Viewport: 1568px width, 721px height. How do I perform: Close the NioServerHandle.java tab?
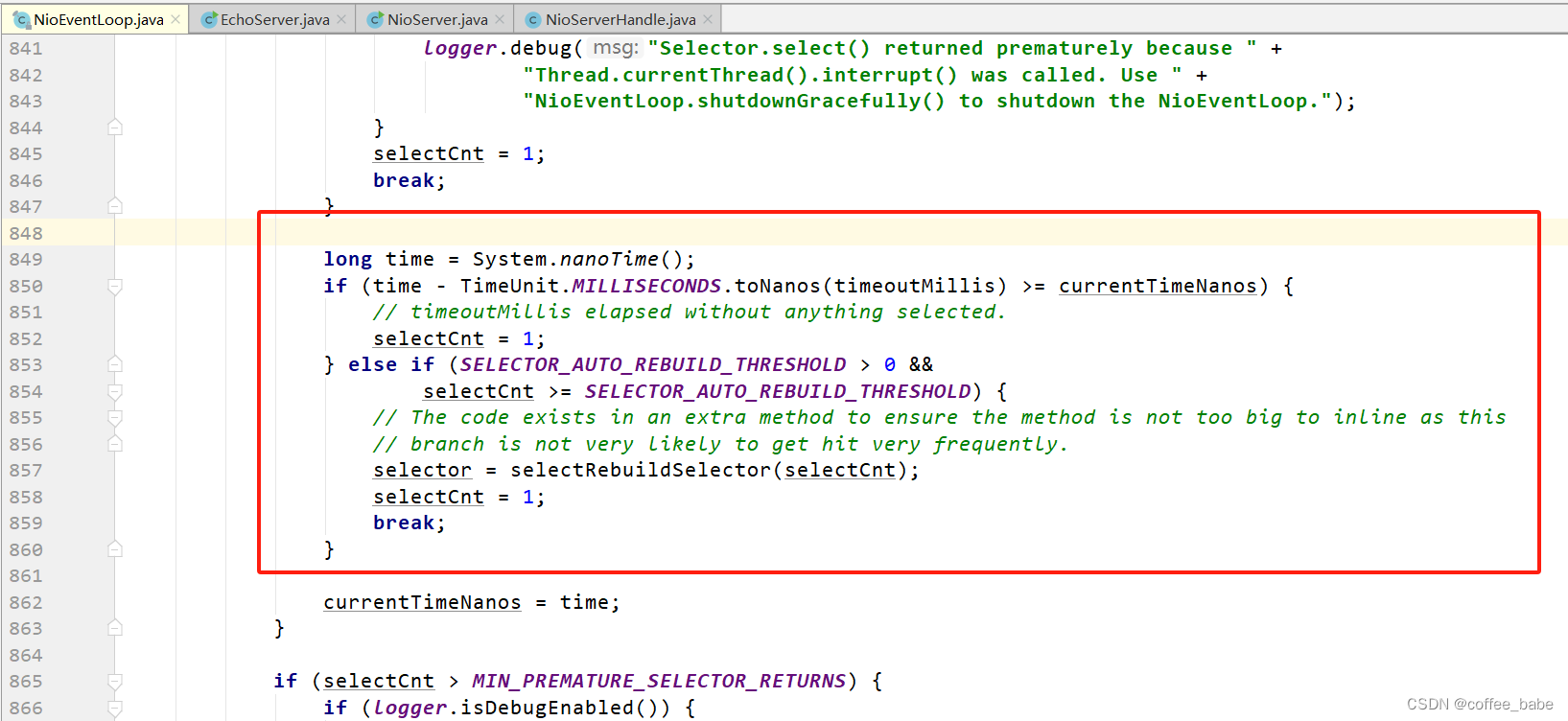708,19
